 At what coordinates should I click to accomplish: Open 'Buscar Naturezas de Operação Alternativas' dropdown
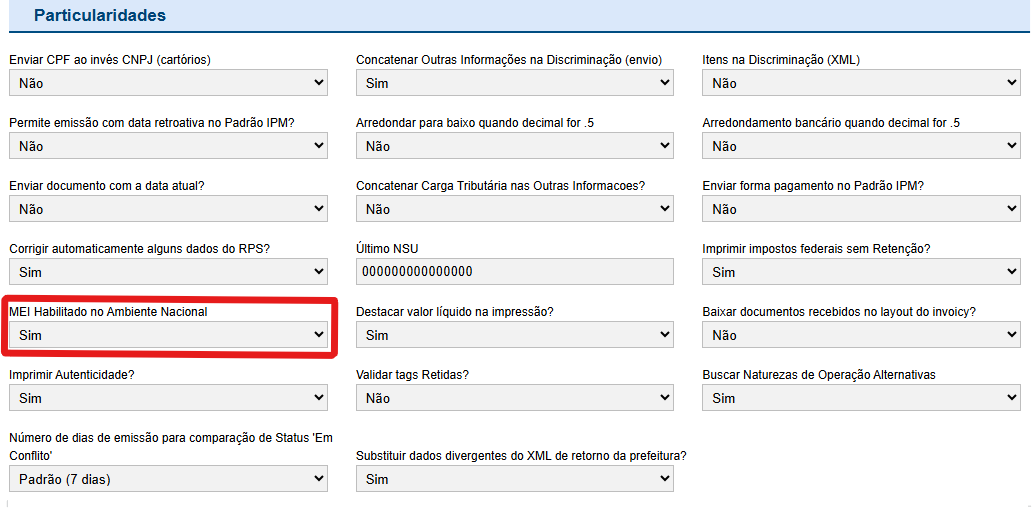[861, 399]
